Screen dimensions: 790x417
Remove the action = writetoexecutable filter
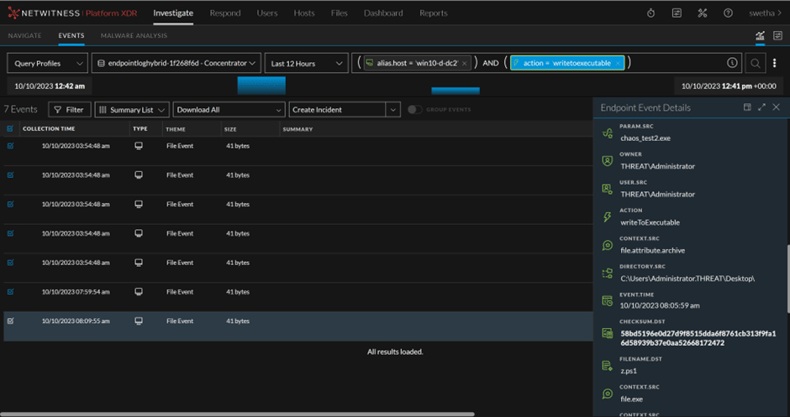point(619,63)
